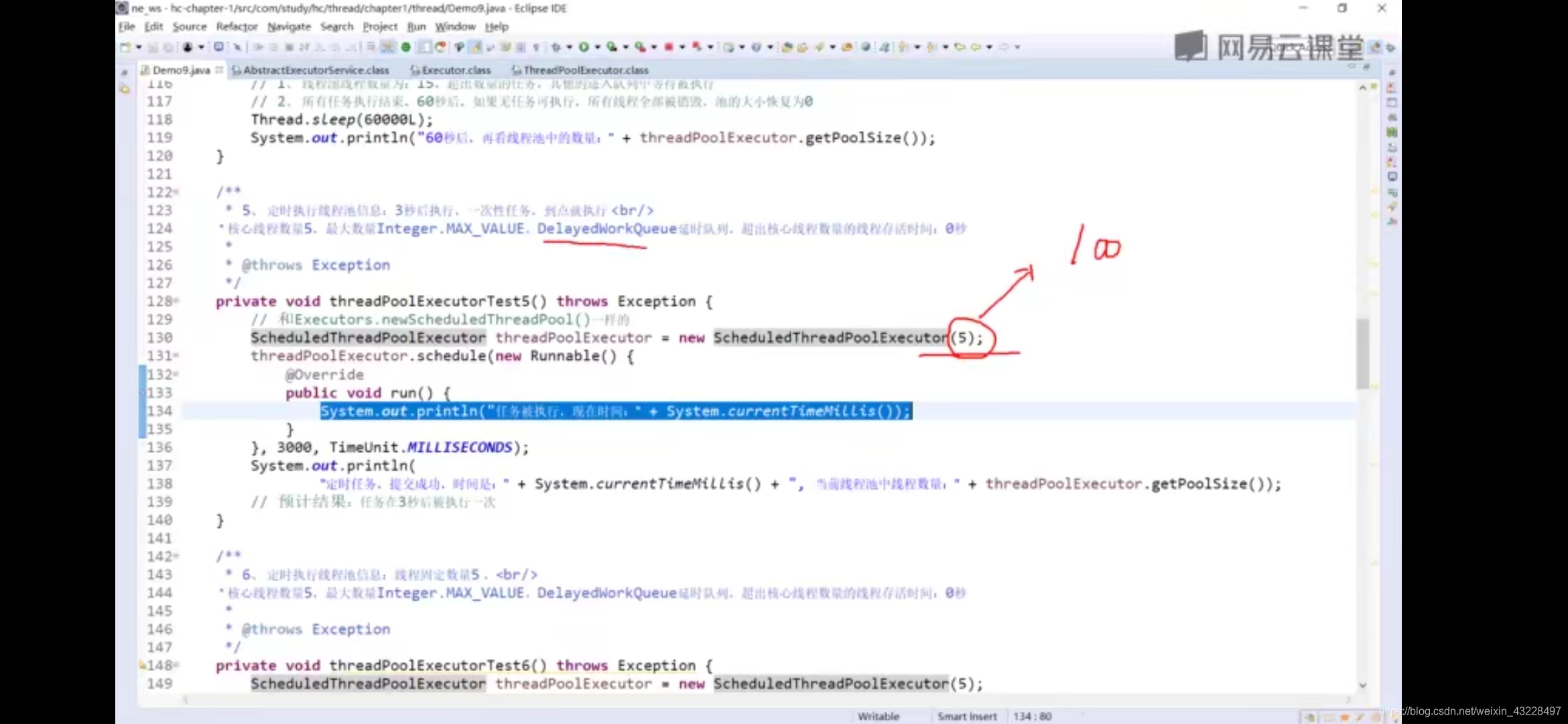Open the Window menu

point(455,27)
